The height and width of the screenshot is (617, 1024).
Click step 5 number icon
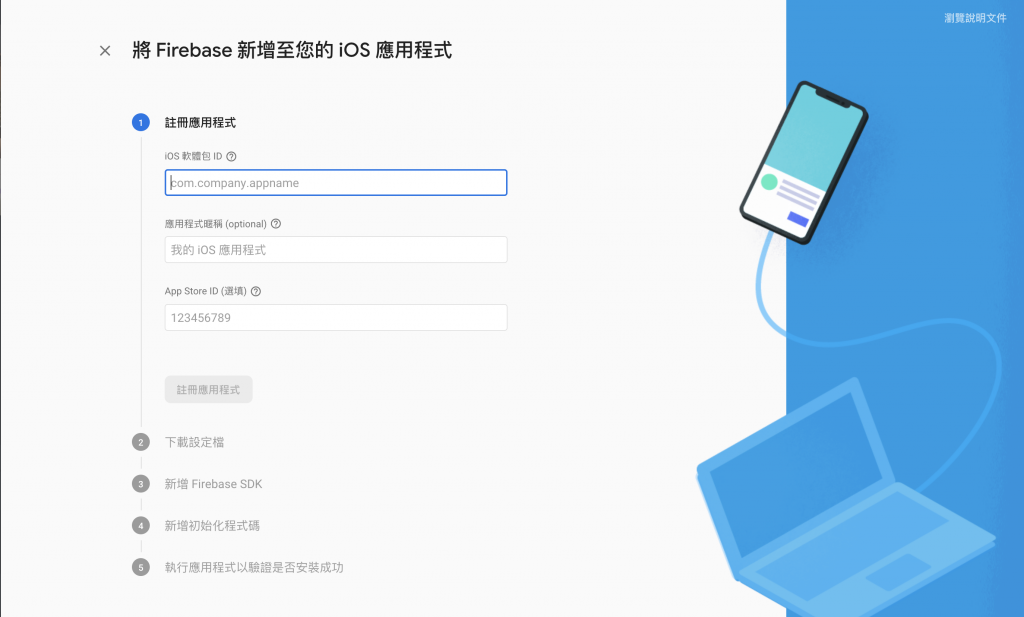tap(140, 567)
